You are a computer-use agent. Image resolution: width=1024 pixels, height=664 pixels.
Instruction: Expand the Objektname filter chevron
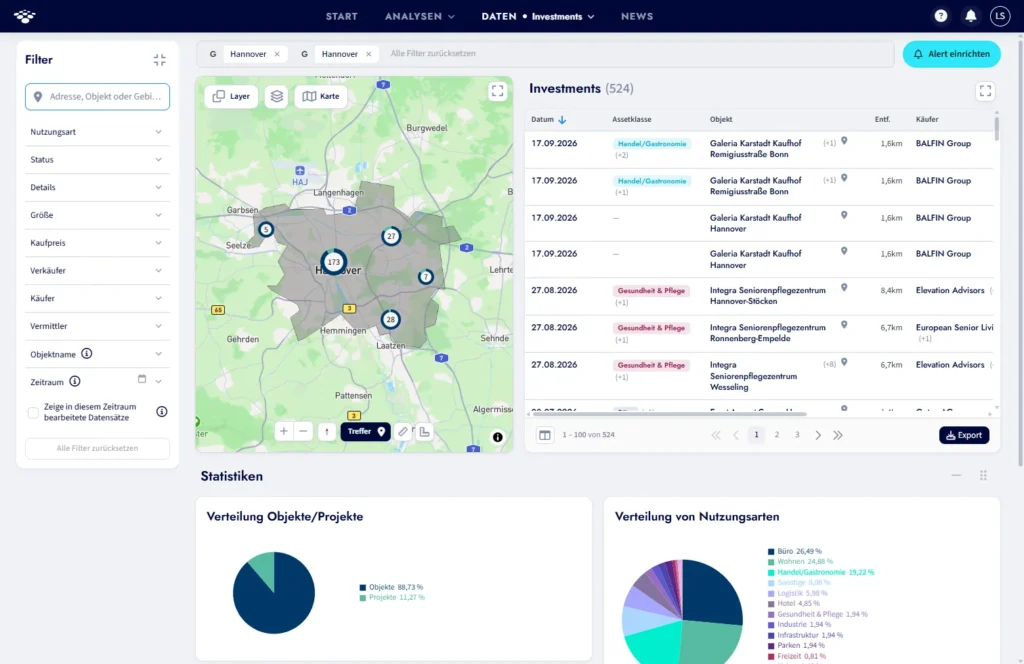click(x=158, y=354)
